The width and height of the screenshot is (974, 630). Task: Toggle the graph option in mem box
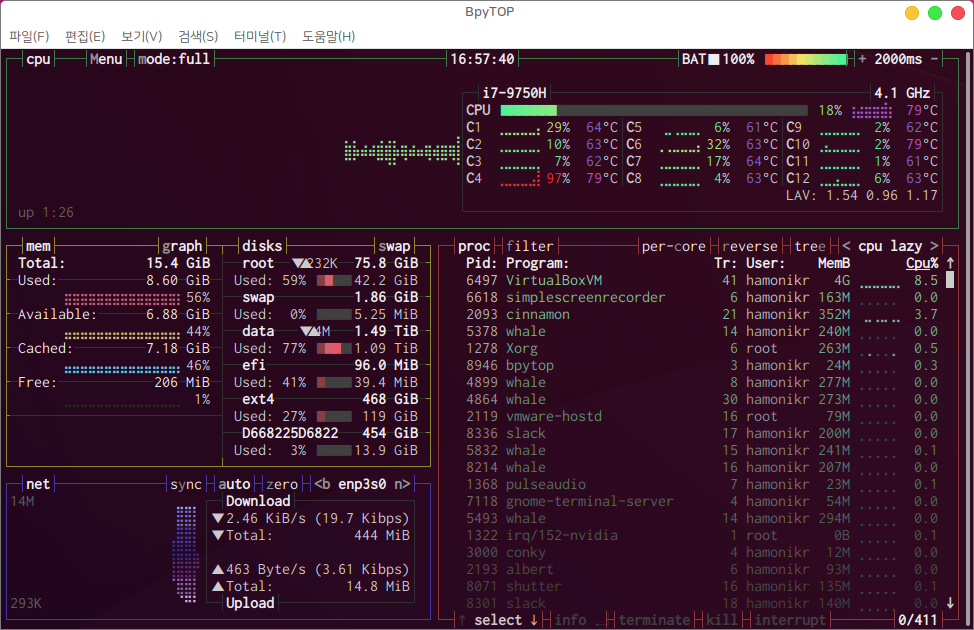[x=182, y=246]
